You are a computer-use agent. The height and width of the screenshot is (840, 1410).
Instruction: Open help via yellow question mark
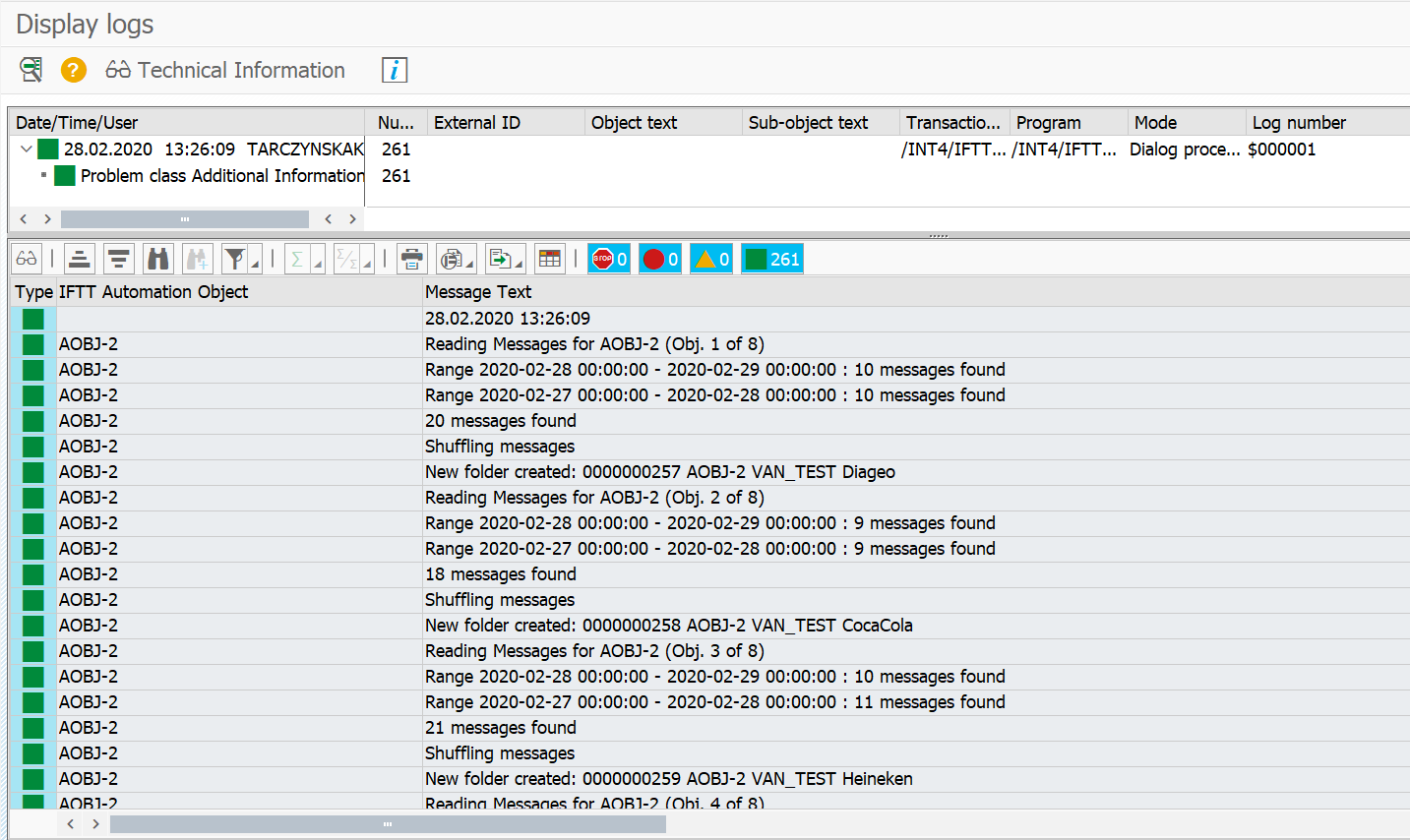coord(74,70)
